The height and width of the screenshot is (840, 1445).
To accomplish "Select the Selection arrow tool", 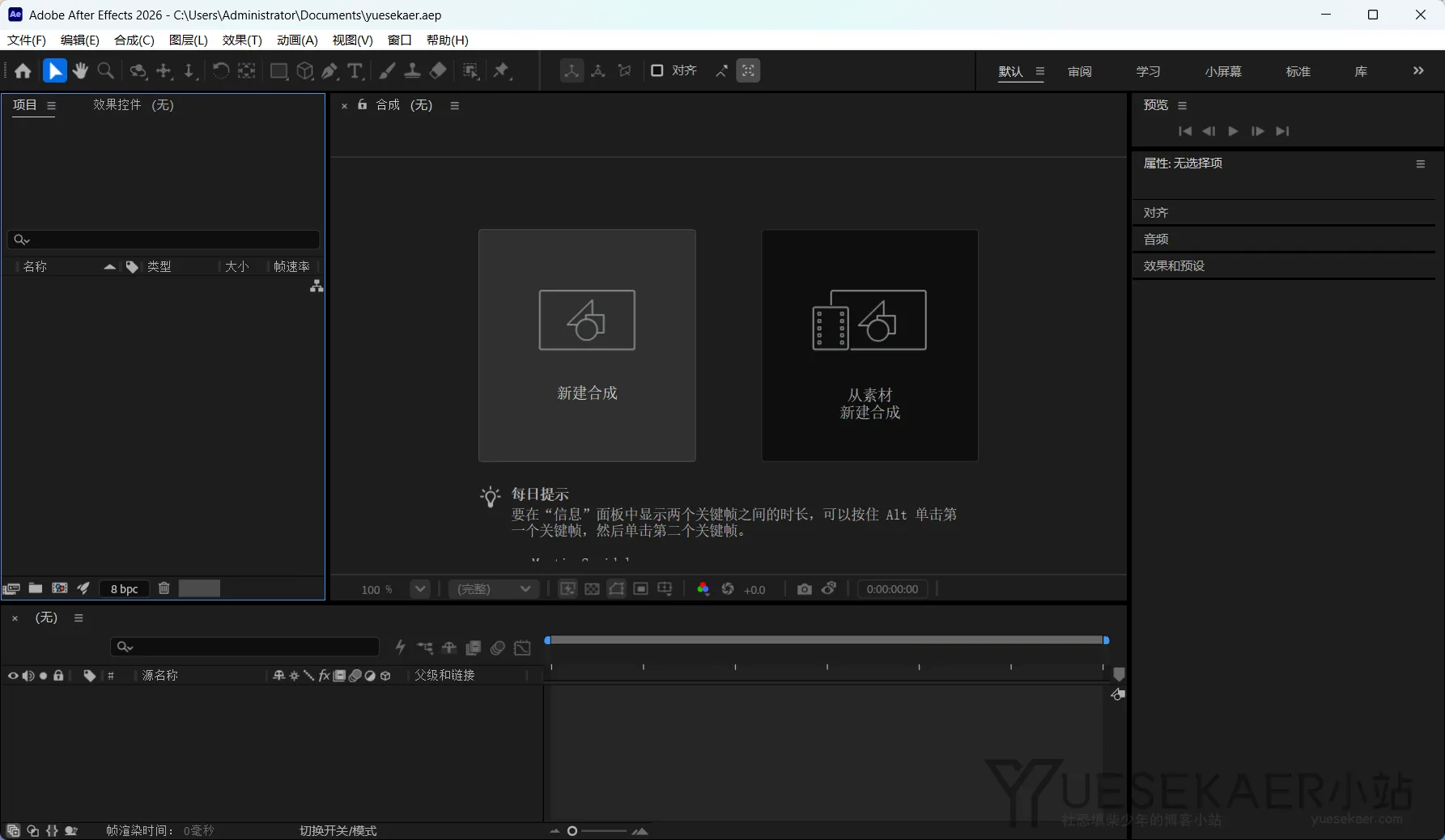I will click(x=54, y=71).
